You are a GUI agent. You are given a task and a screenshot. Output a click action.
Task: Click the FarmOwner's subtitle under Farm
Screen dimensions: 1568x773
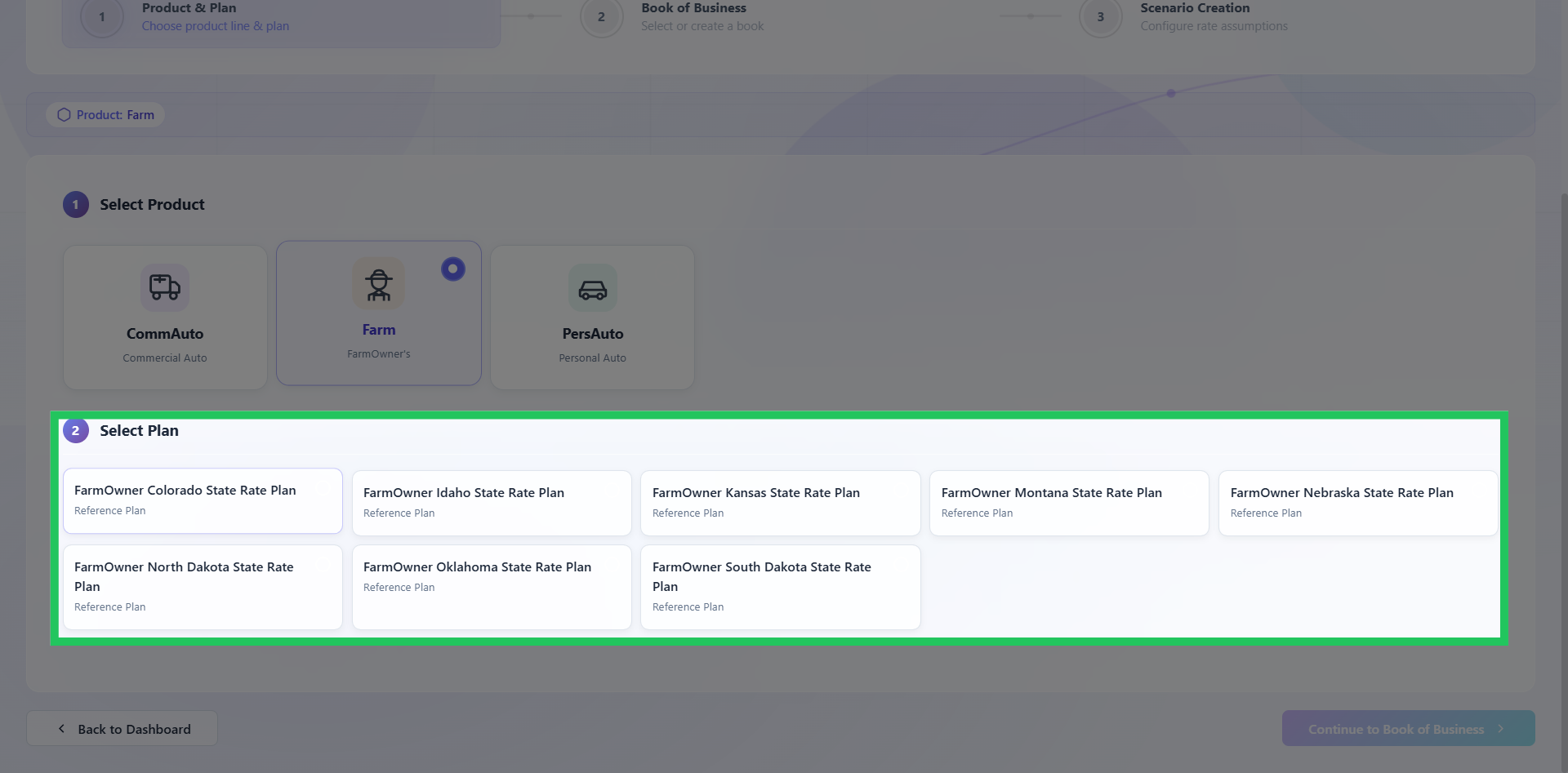point(379,354)
